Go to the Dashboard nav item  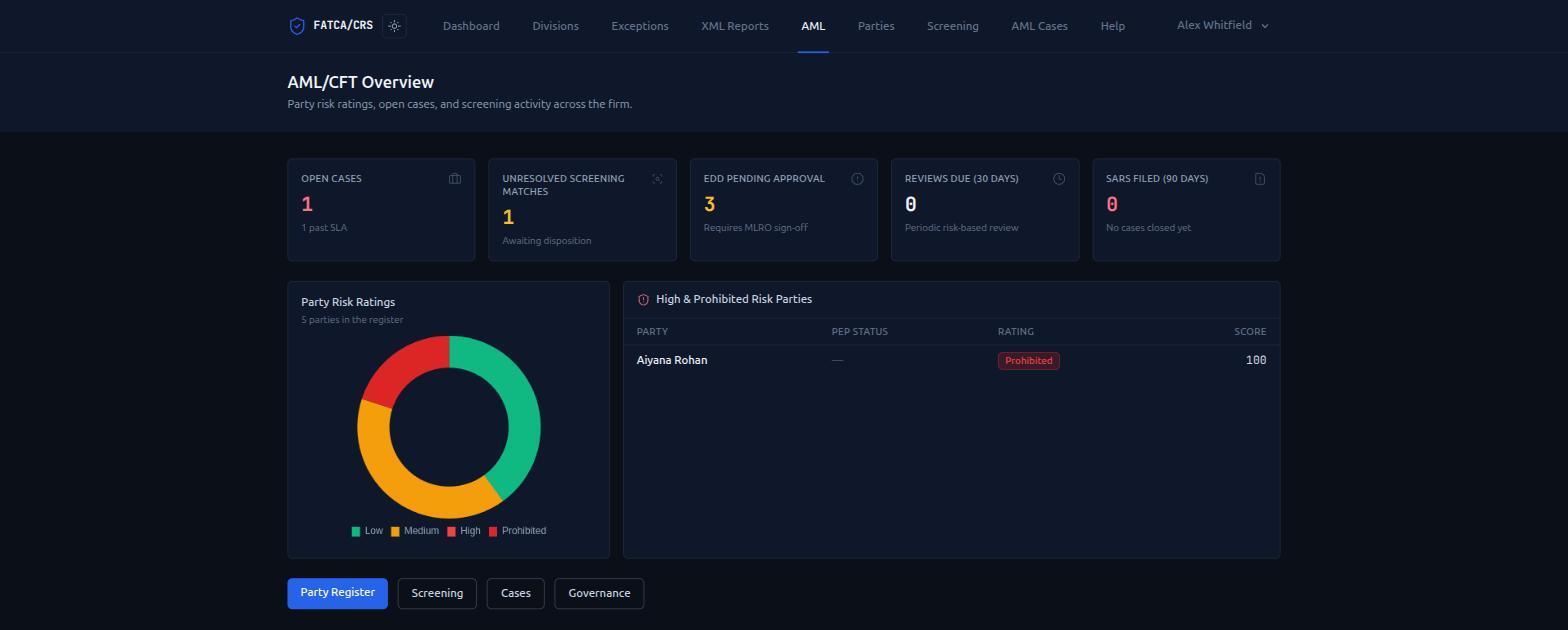pyautogui.click(x=471, y=26)
